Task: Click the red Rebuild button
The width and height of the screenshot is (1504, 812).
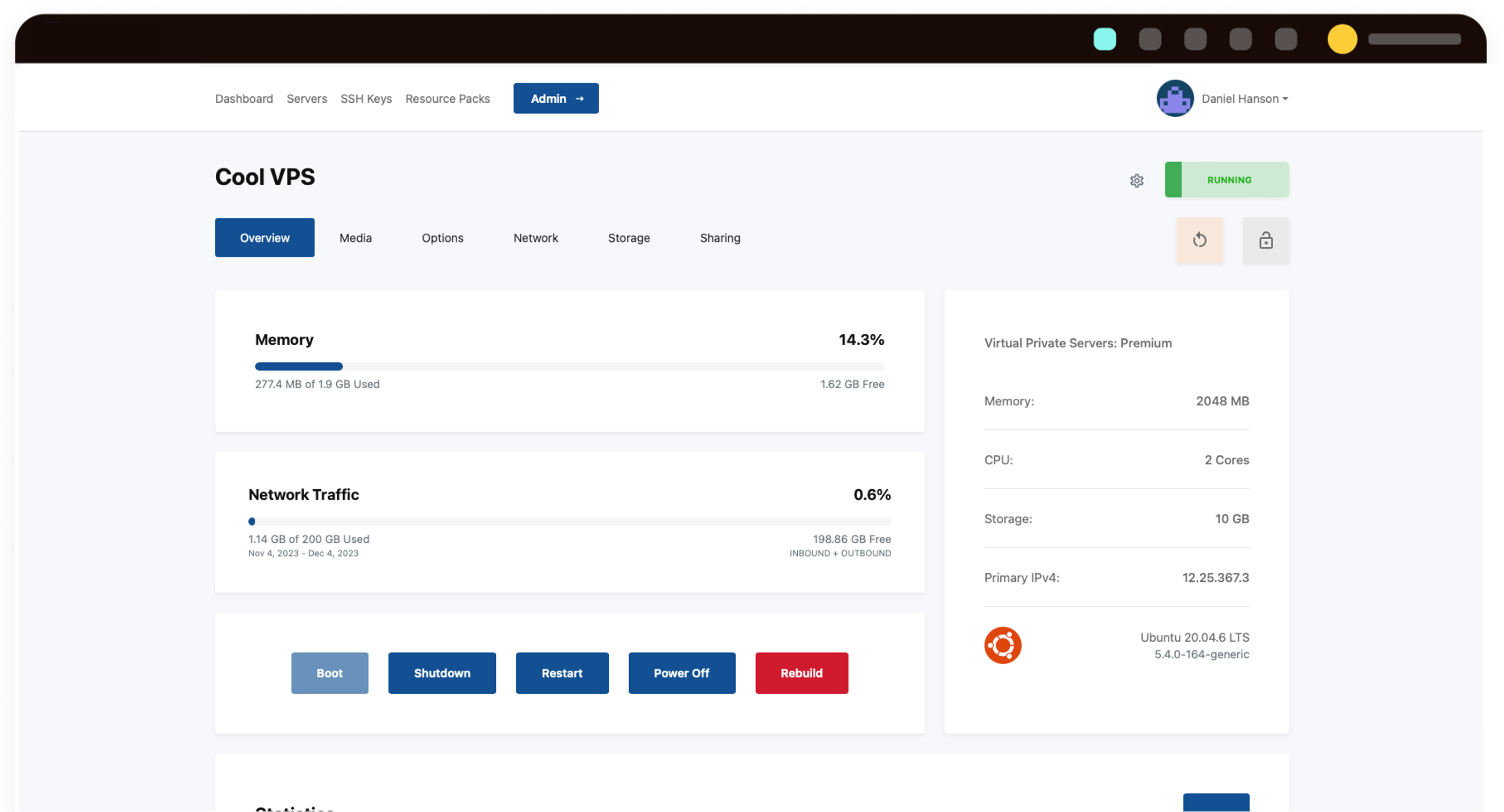Action: click(802, 673)
